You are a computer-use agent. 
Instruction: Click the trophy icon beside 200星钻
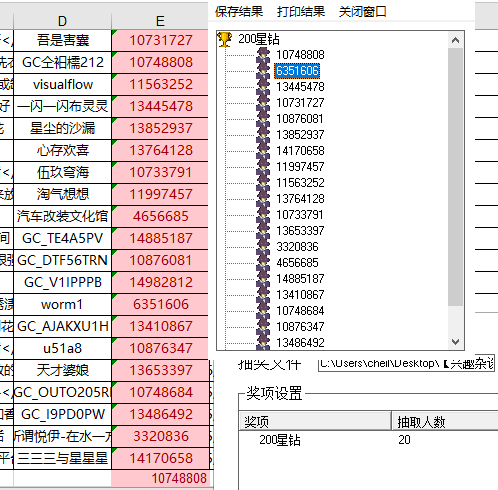tap(224, 39)
